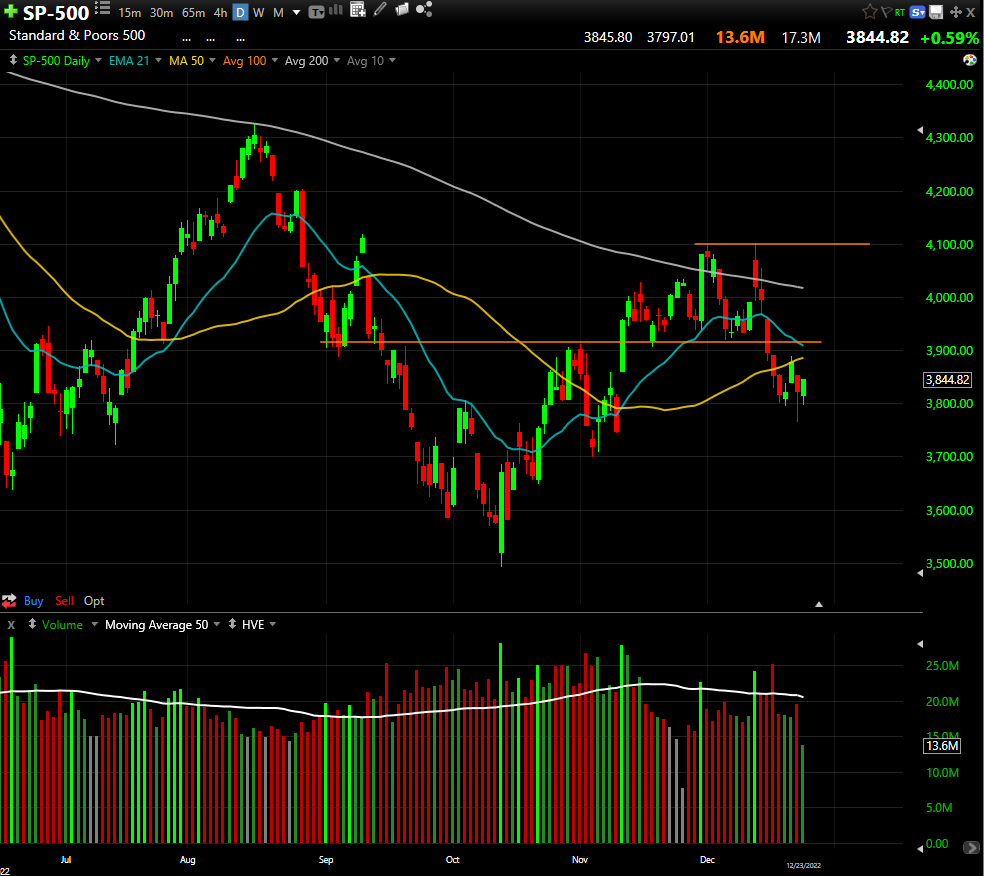984x876 pixels.
Task: Click the RT real-time indicator
Action: [x=900, y=13]
